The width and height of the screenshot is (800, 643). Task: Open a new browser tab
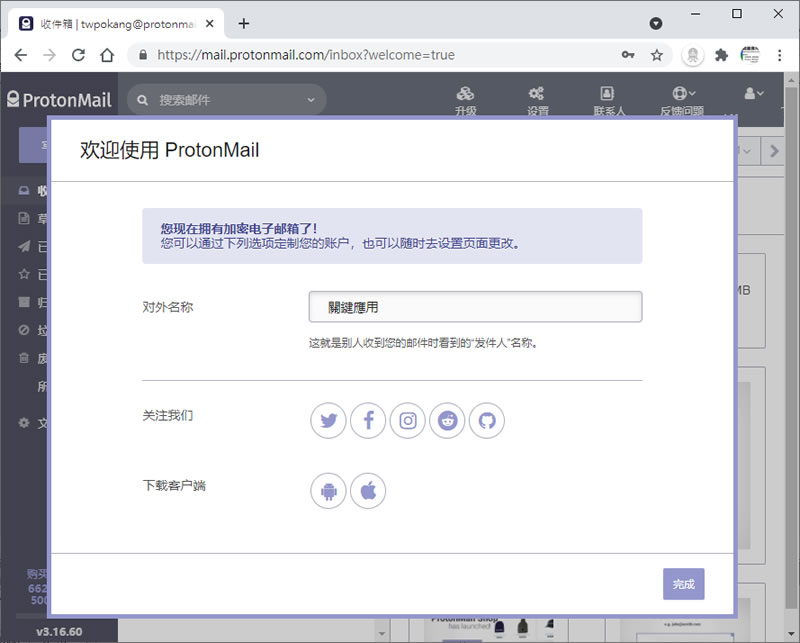[x=244, y=23]
